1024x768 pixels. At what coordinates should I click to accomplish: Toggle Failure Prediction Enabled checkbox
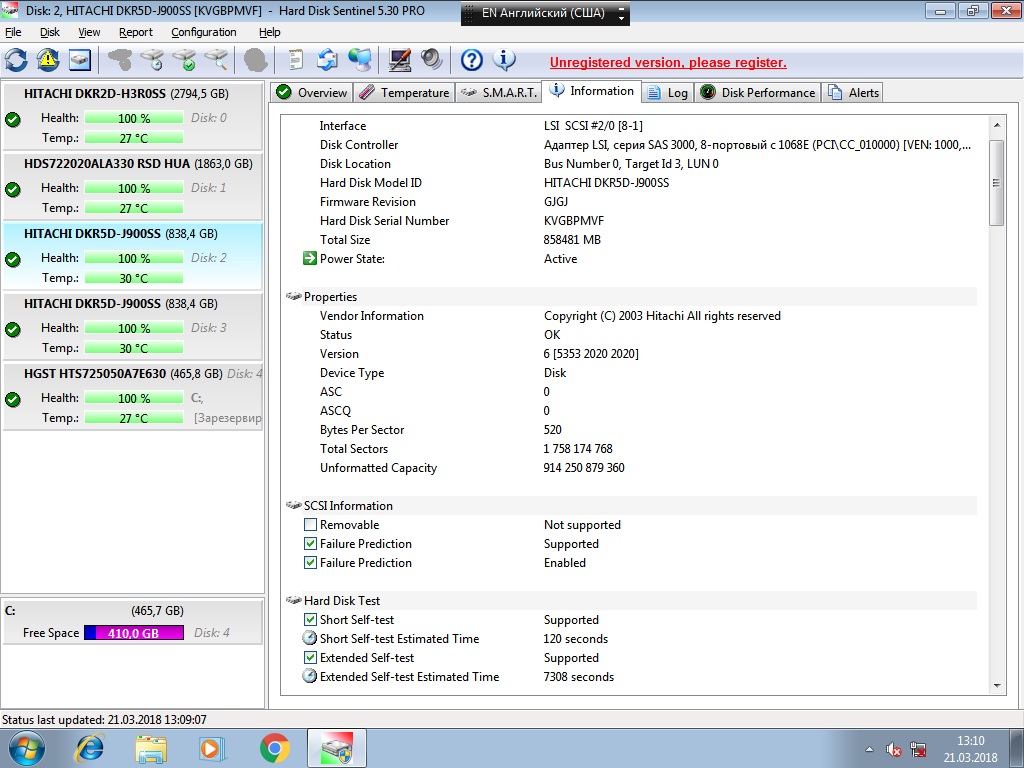[310, 562]
